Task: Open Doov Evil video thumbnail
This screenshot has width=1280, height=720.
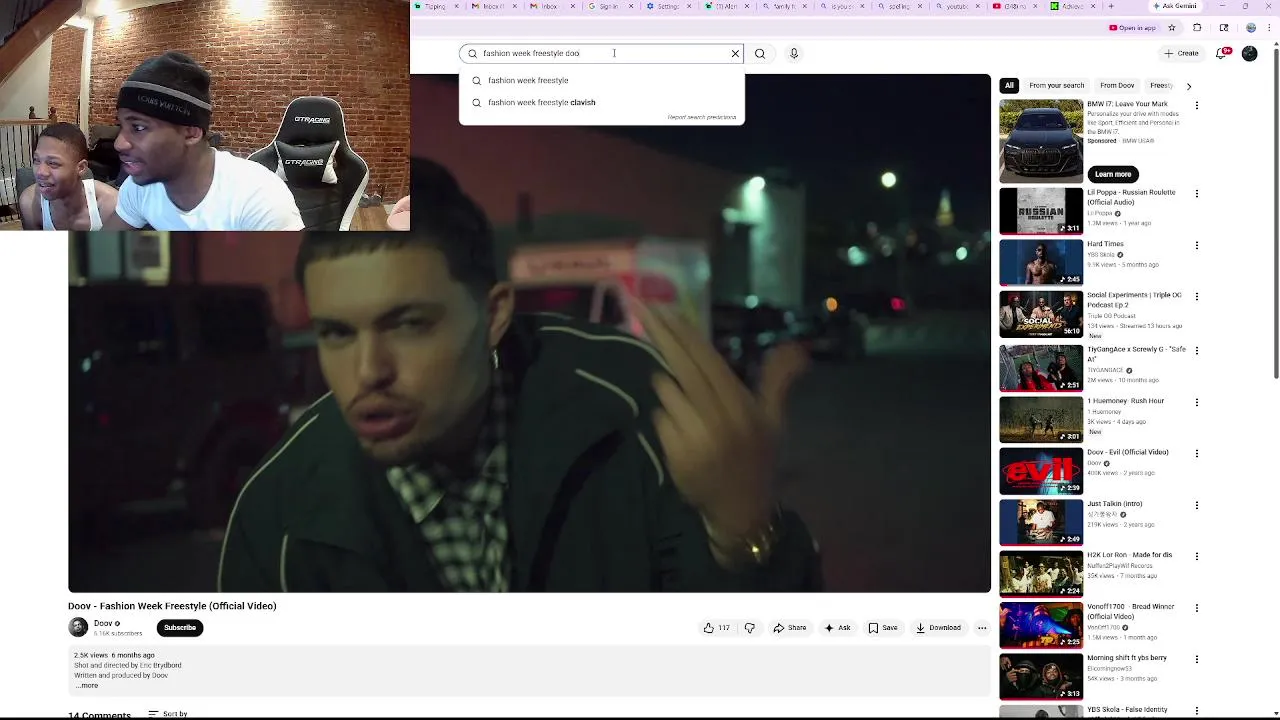Action: click(x=1041, y=471)
